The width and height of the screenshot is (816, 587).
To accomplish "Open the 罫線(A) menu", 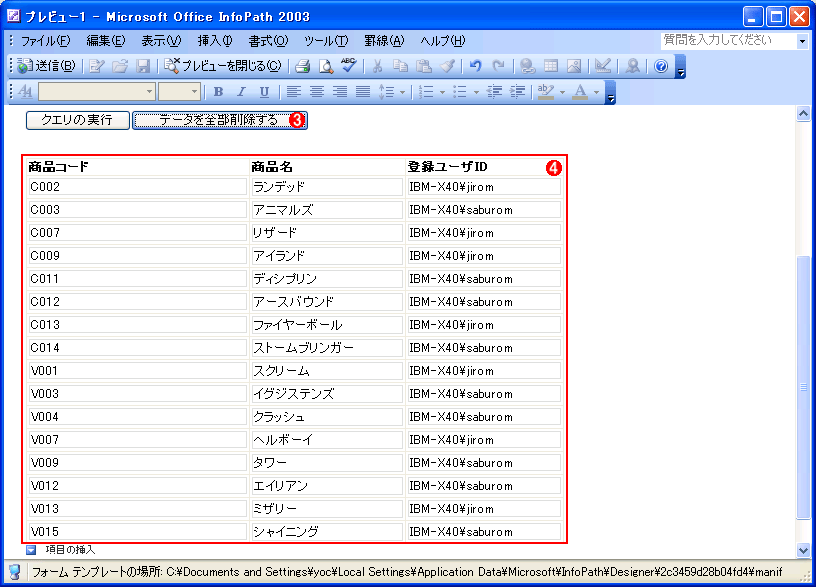I will point(384,41).
